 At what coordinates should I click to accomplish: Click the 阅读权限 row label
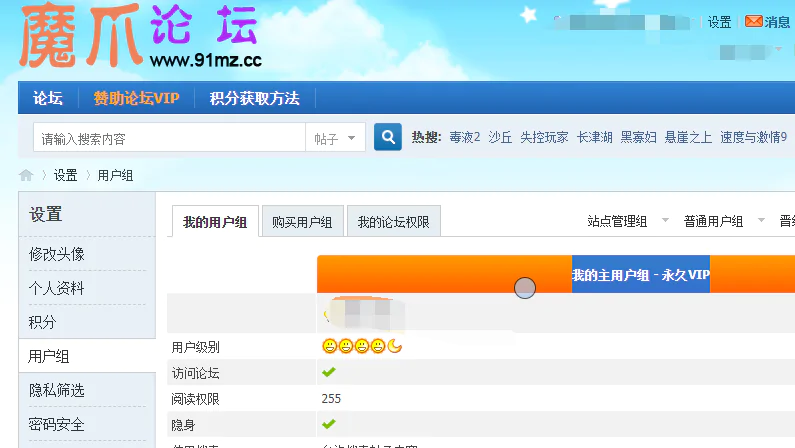(x=195, y=399)
